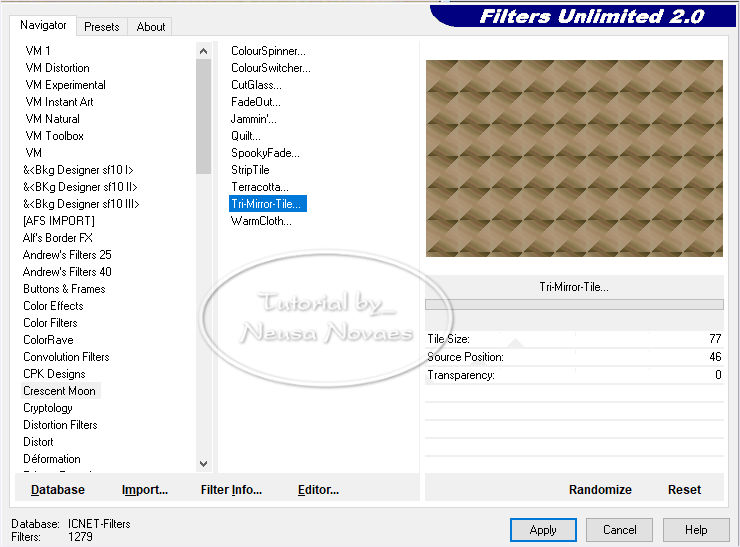Select the Crescent Moon category
This screenshot has height=547, width=740.
(x=59, y=390)
